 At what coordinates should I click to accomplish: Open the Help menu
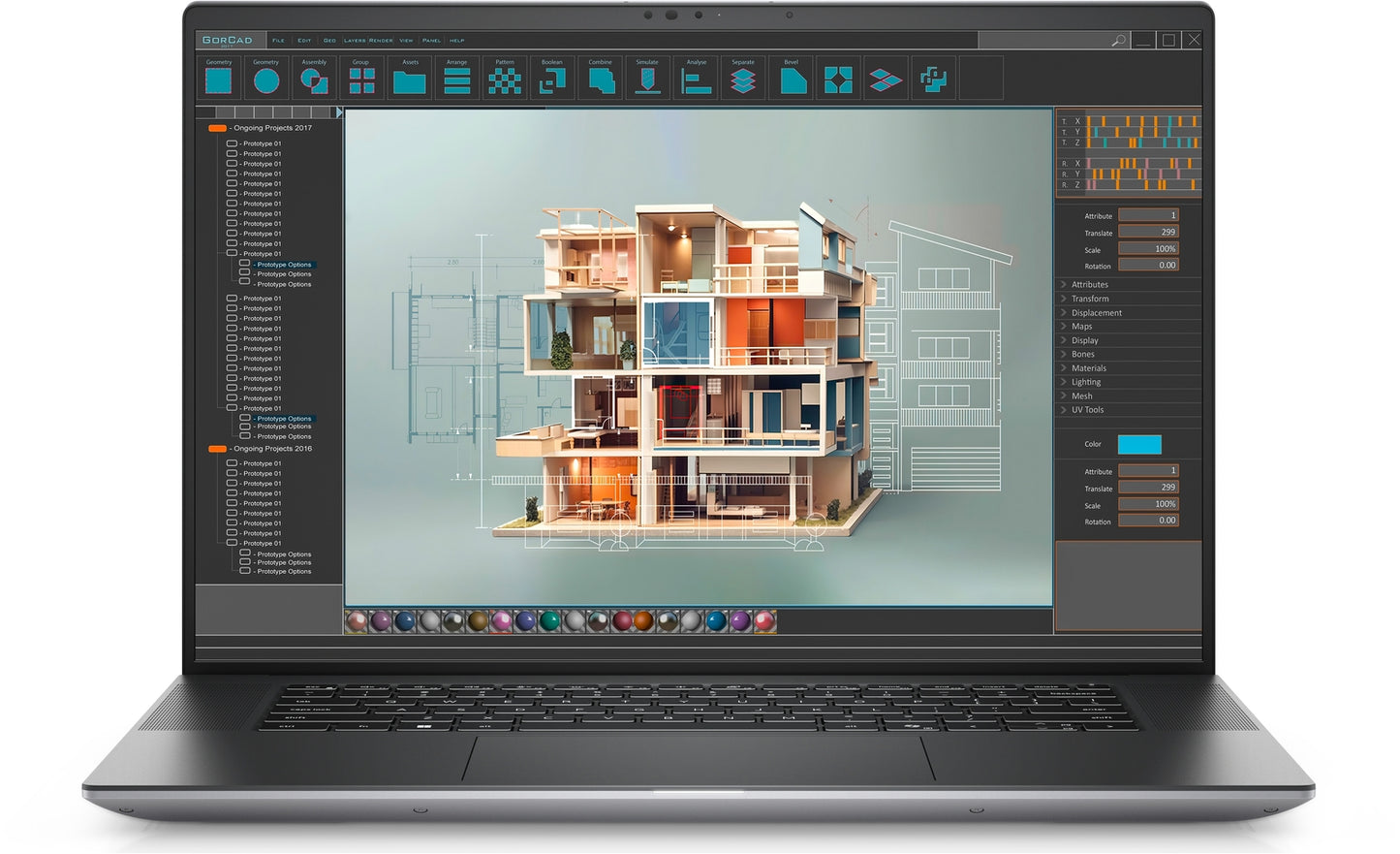[456, 41]
